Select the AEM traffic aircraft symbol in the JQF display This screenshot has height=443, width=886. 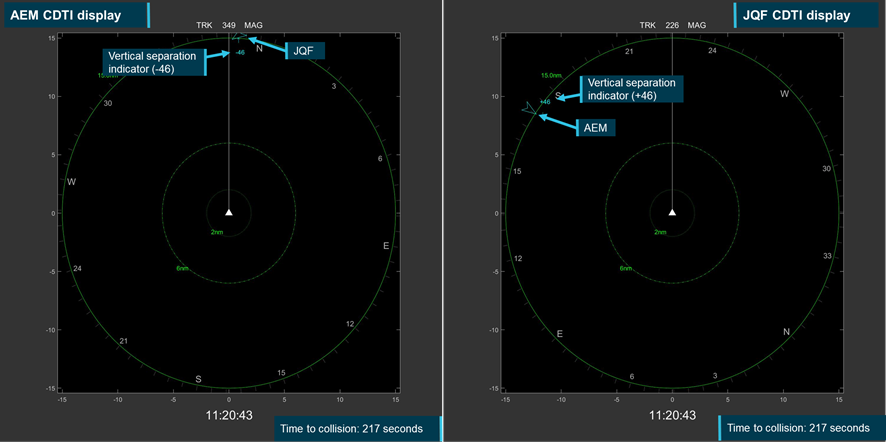(x=529, y=107)
